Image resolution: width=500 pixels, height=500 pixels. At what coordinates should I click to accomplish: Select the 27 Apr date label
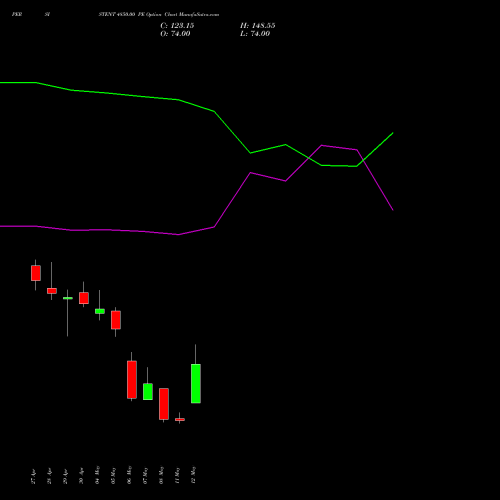[x=33, y=476]
